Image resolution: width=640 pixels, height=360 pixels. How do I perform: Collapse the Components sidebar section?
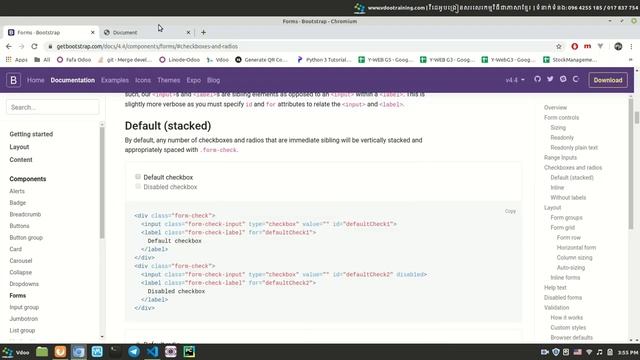(x=28, y=179)
